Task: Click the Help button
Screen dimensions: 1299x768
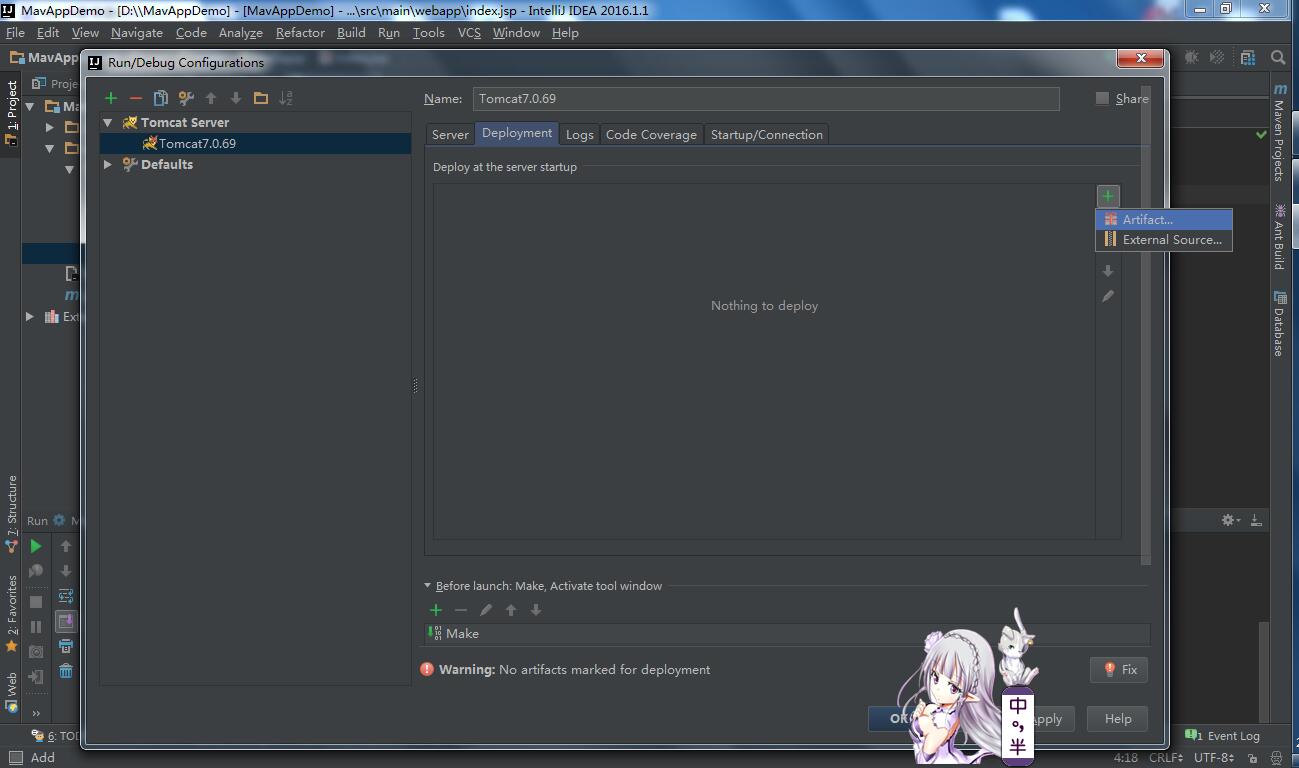Action: [1118, 719]
